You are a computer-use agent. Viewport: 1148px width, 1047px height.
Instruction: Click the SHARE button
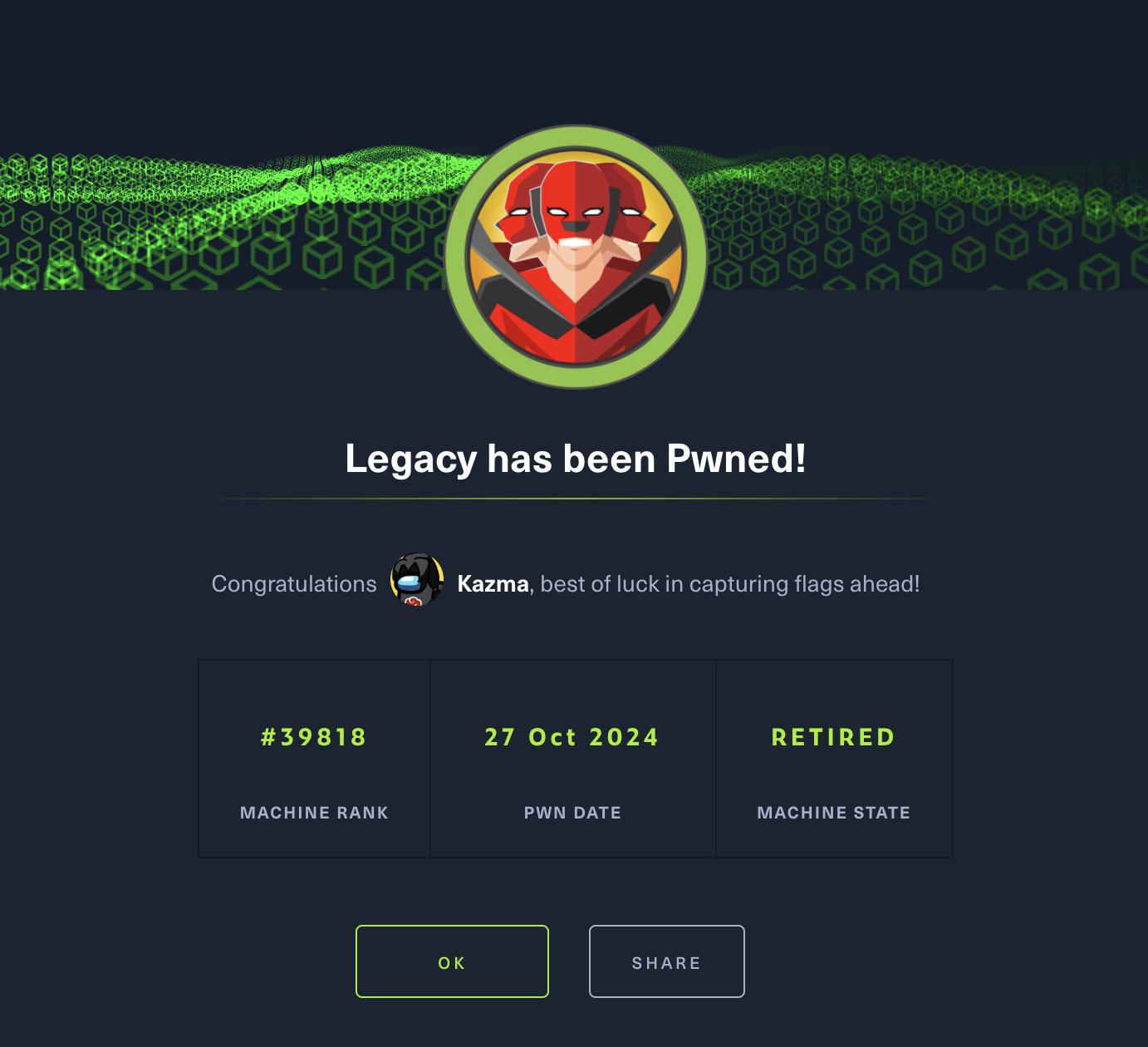point(666,961)
